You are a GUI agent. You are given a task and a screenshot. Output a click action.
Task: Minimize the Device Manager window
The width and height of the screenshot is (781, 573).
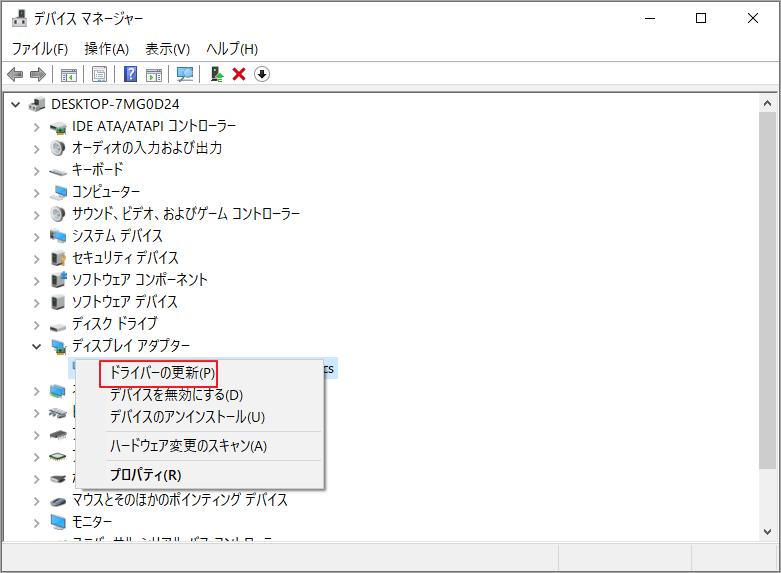650,18
